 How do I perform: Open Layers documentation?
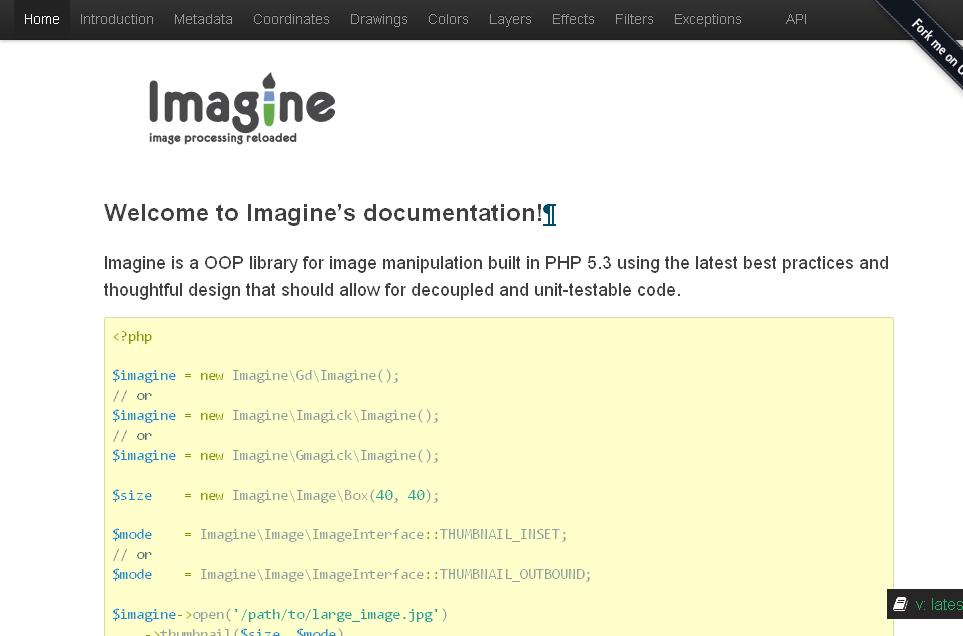510,19
